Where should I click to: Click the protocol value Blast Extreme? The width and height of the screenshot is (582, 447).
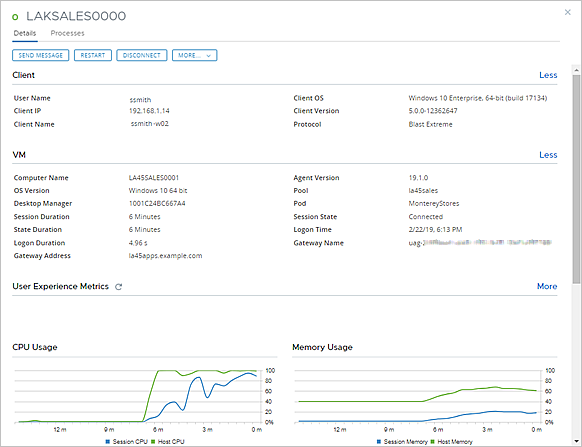point(431,124)
